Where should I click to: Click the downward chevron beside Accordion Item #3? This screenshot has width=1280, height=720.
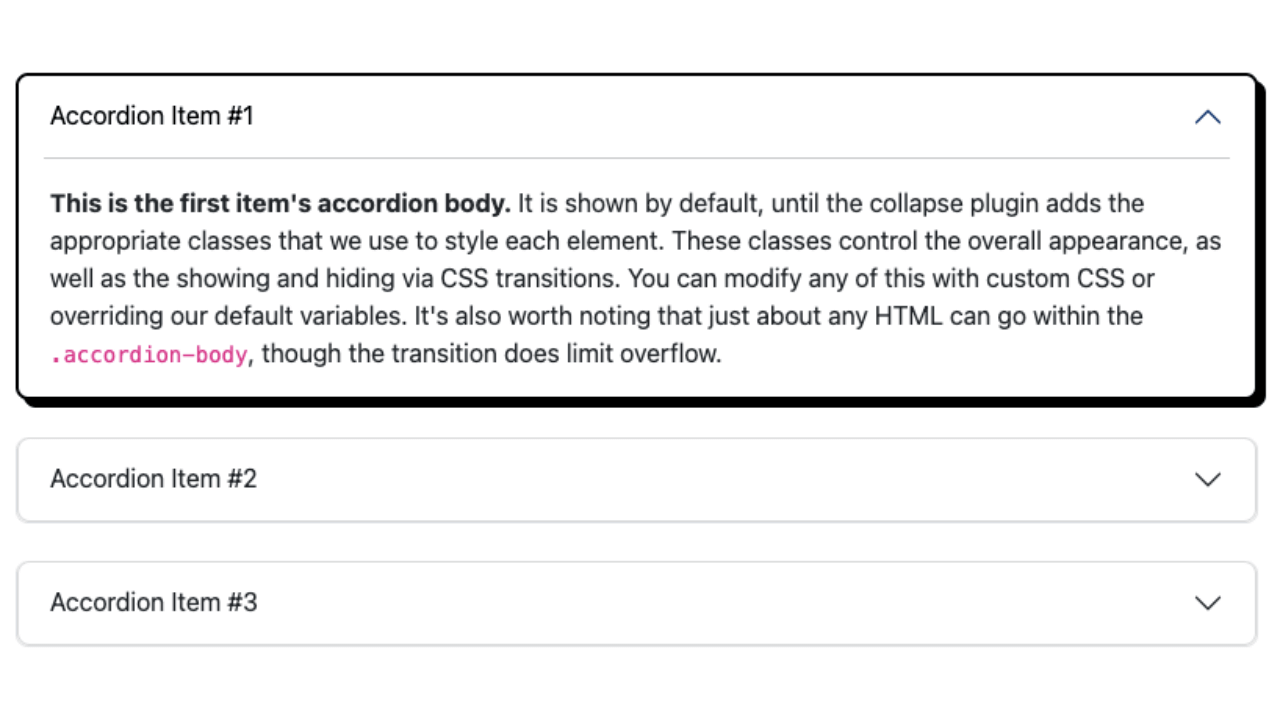point(1208,603)
